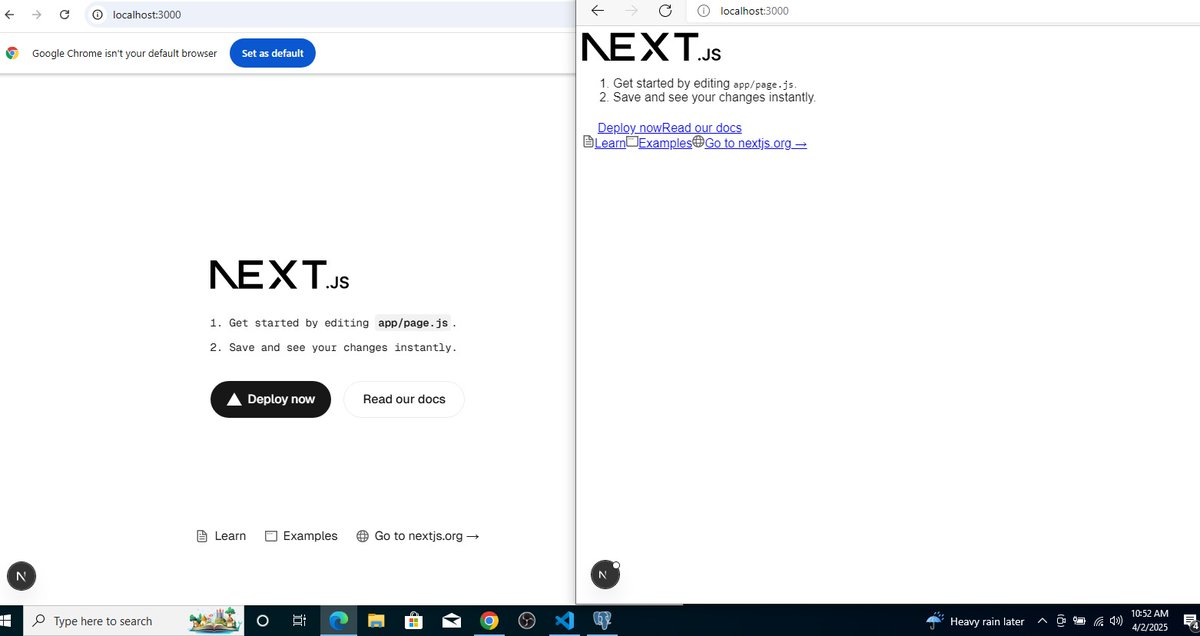Image resolution: width=1200 pixels, height=636 pixels.
Task: Click 'Save and see your changes instantly.' in right window
Action: click(714, 97)
